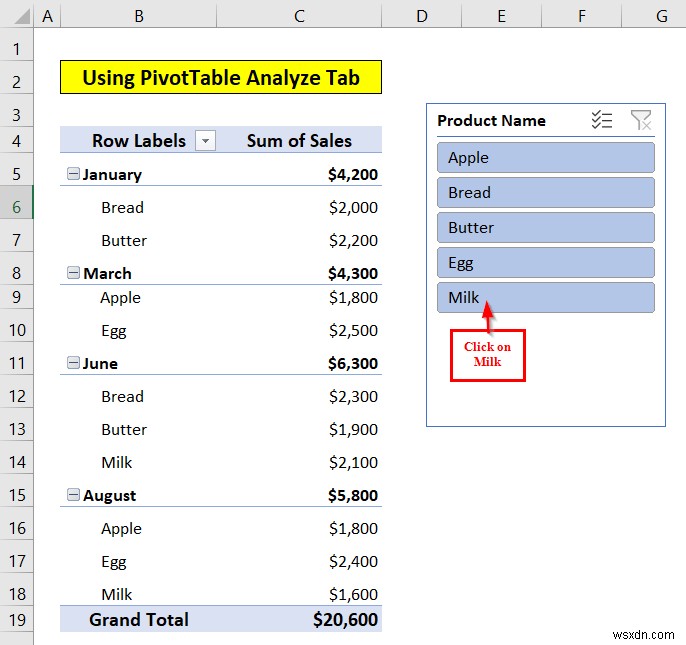
Task: Click Milk in the slicer
Action: click(546, 298)
